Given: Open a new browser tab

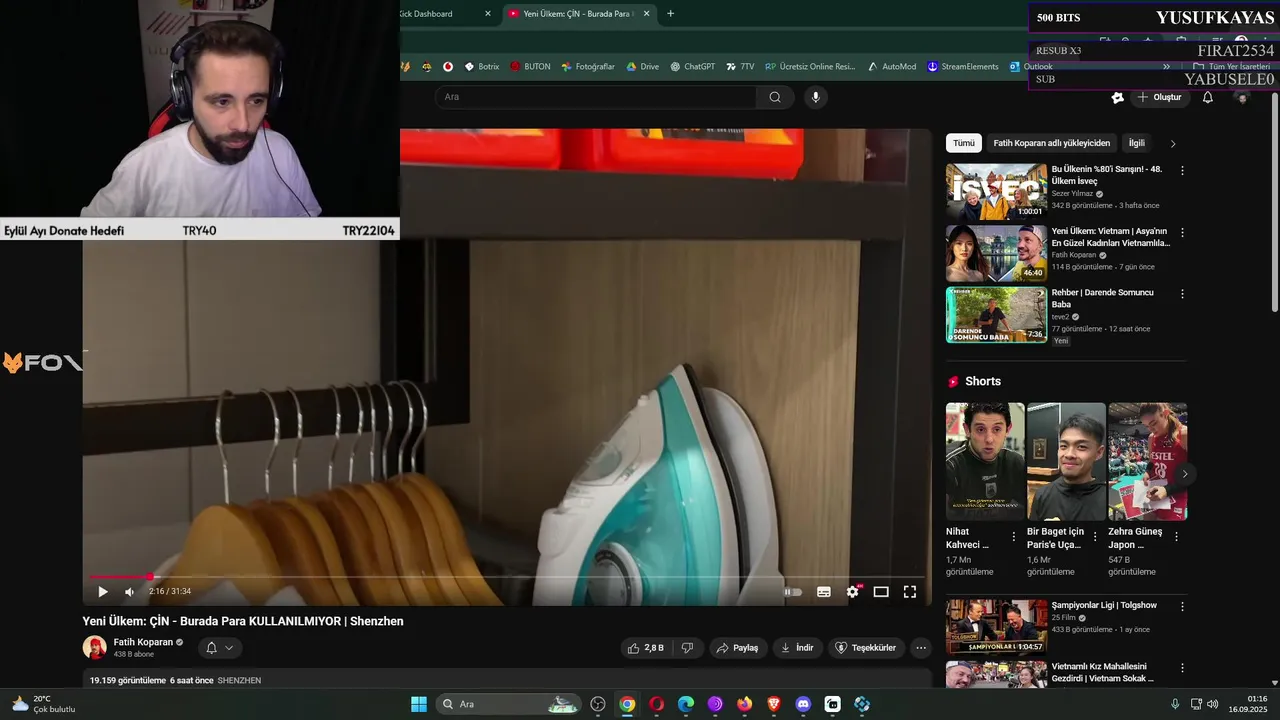Looking at the screenshot, I should [670, 14].
